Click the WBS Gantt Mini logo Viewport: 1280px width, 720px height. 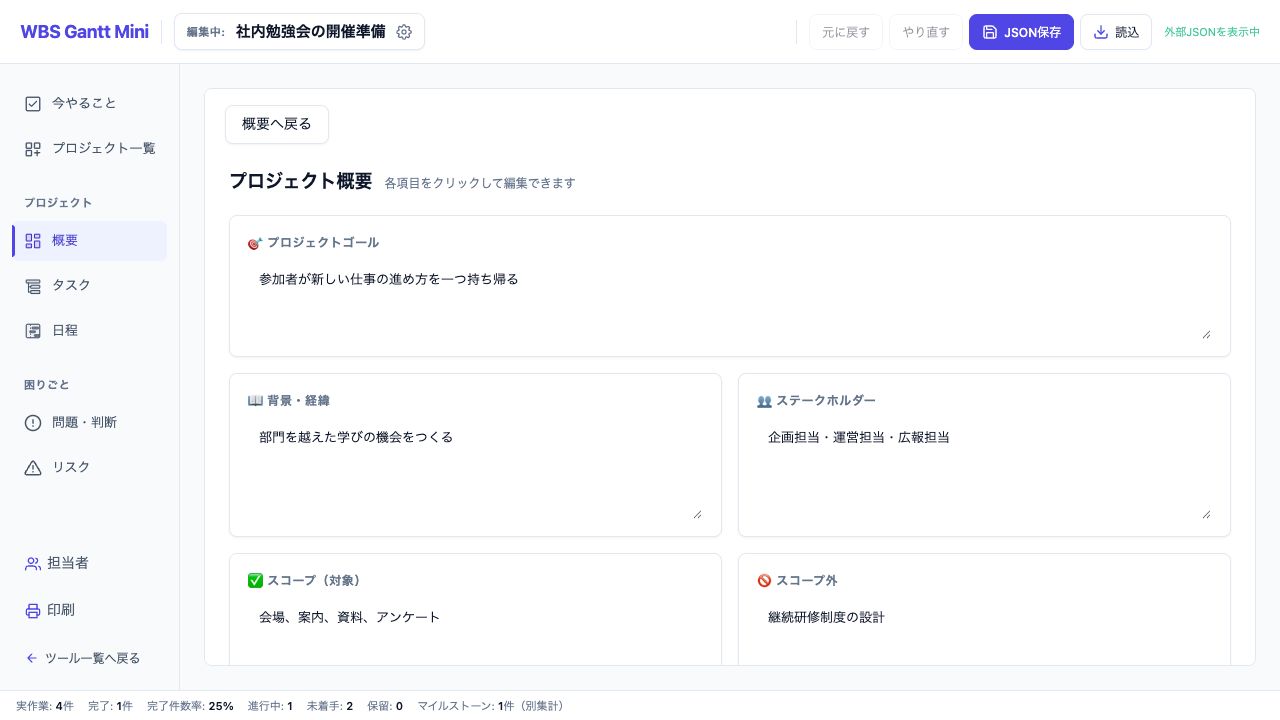(x=84, y=32)
